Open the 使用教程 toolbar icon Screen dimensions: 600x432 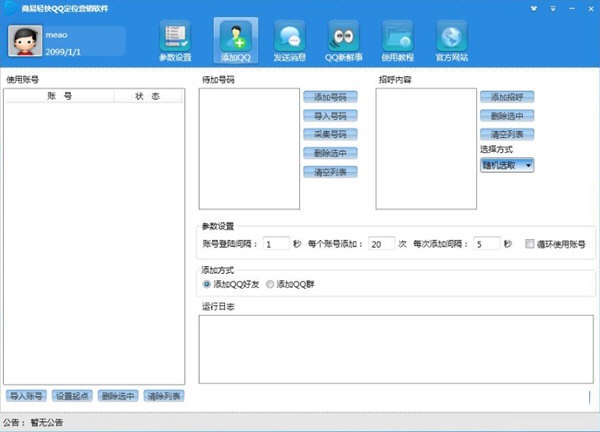click(398, 41)
